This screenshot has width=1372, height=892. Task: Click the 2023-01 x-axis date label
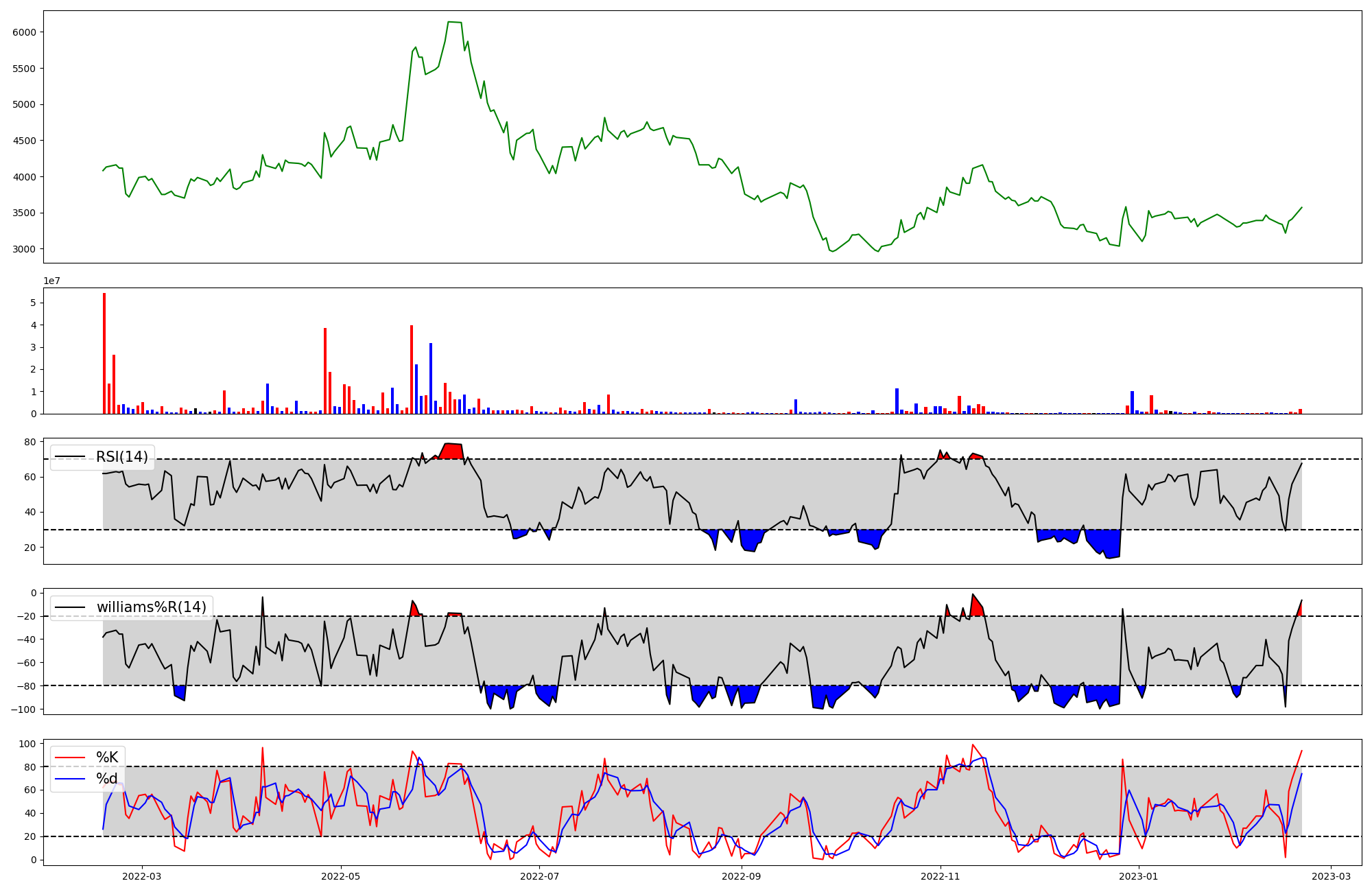(1139, 876)
